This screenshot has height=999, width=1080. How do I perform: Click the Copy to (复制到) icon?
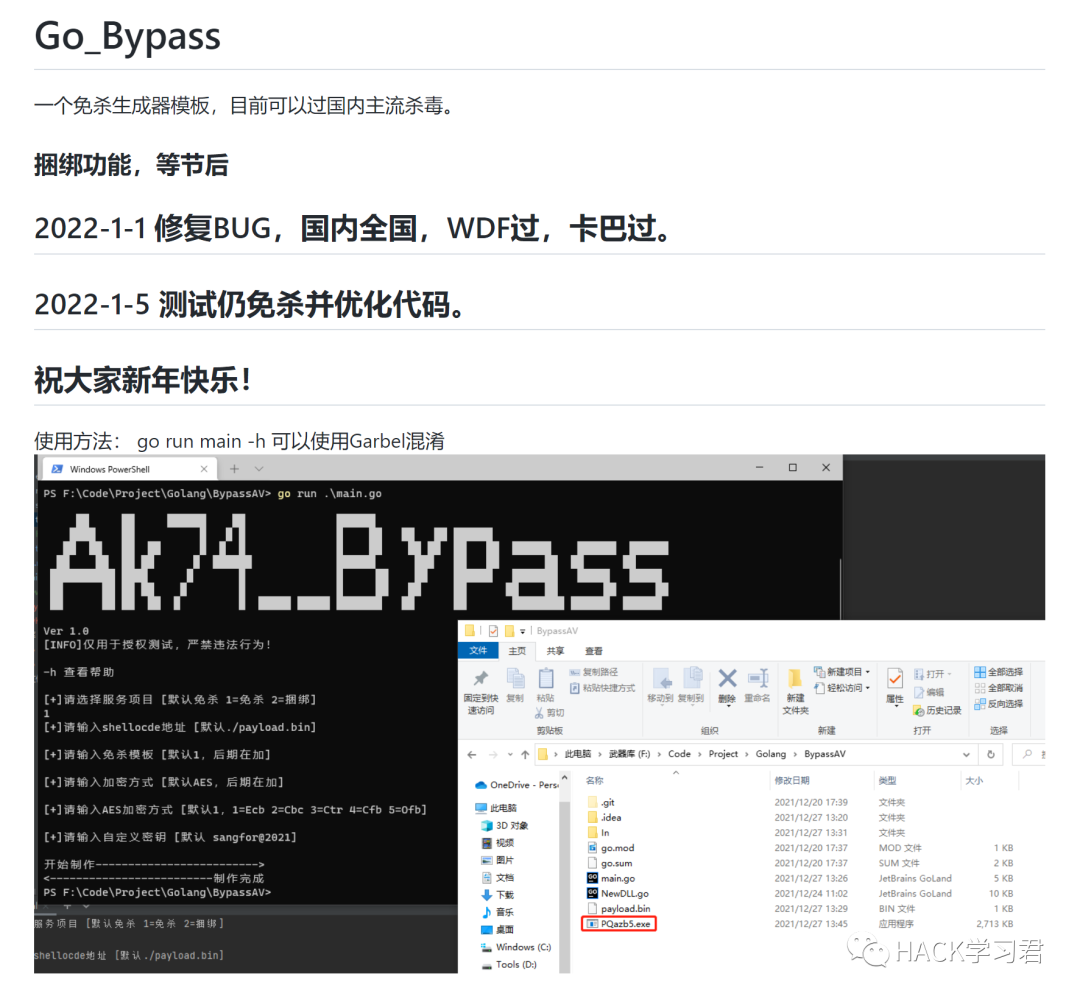692,679
